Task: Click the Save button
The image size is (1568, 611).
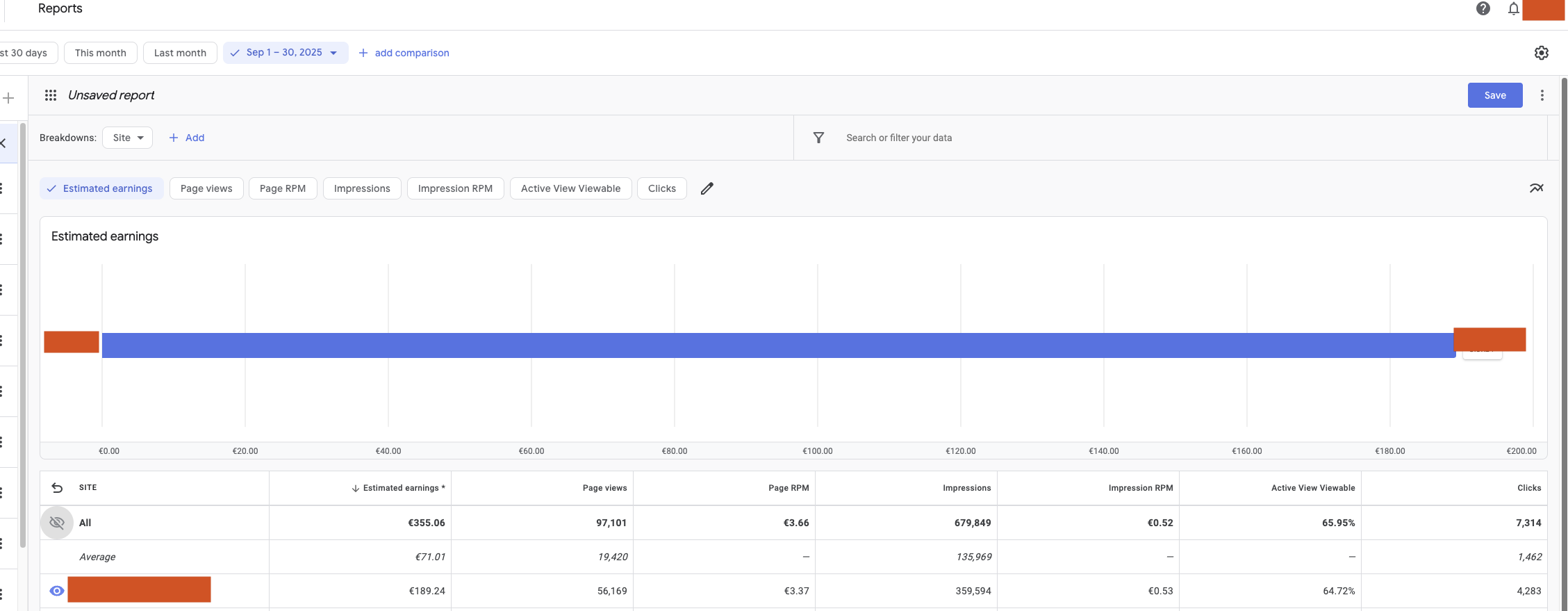Action: coord(1494,95)
